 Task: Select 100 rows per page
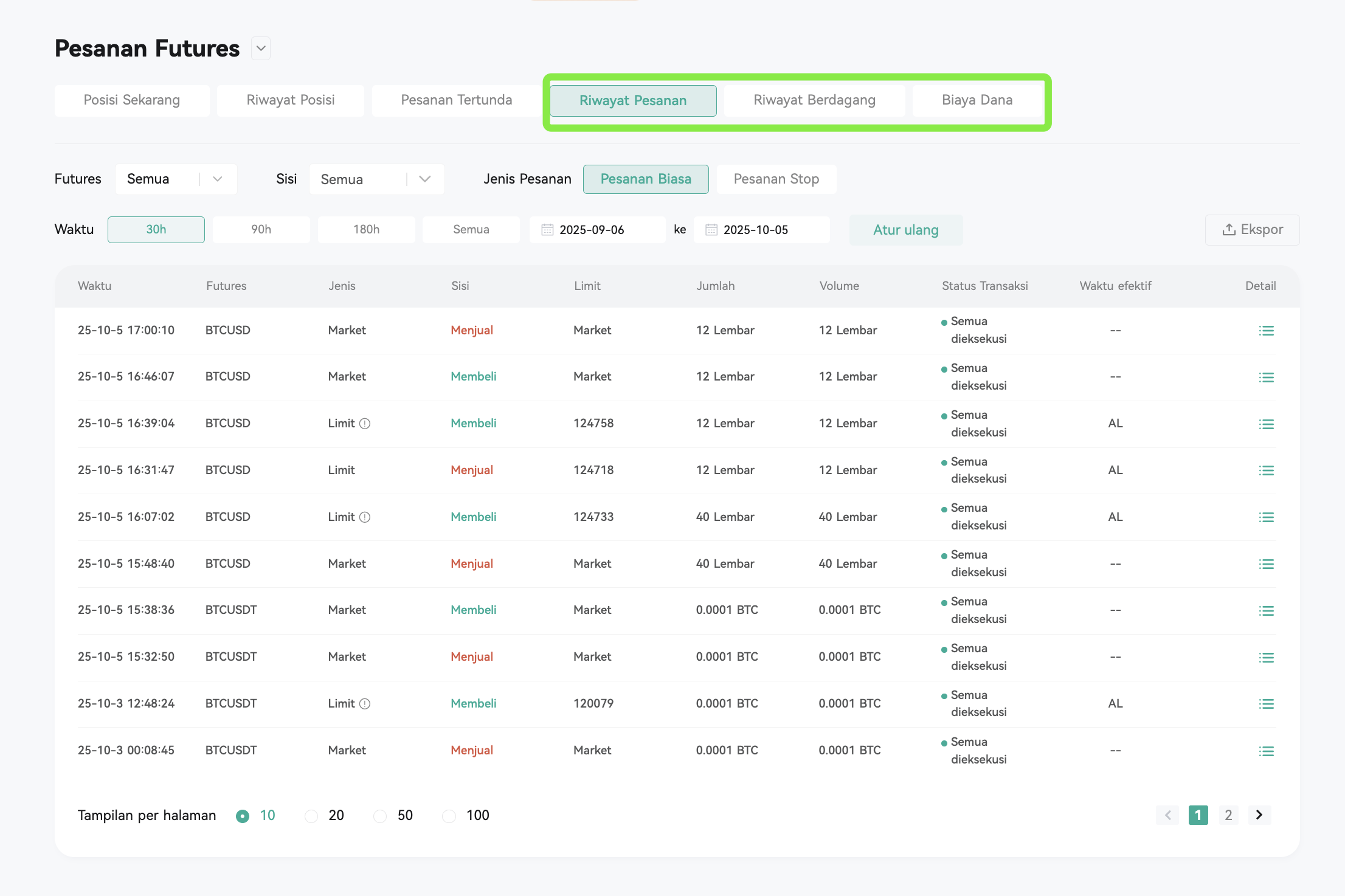pyautogui.click(x=449, y=816)
